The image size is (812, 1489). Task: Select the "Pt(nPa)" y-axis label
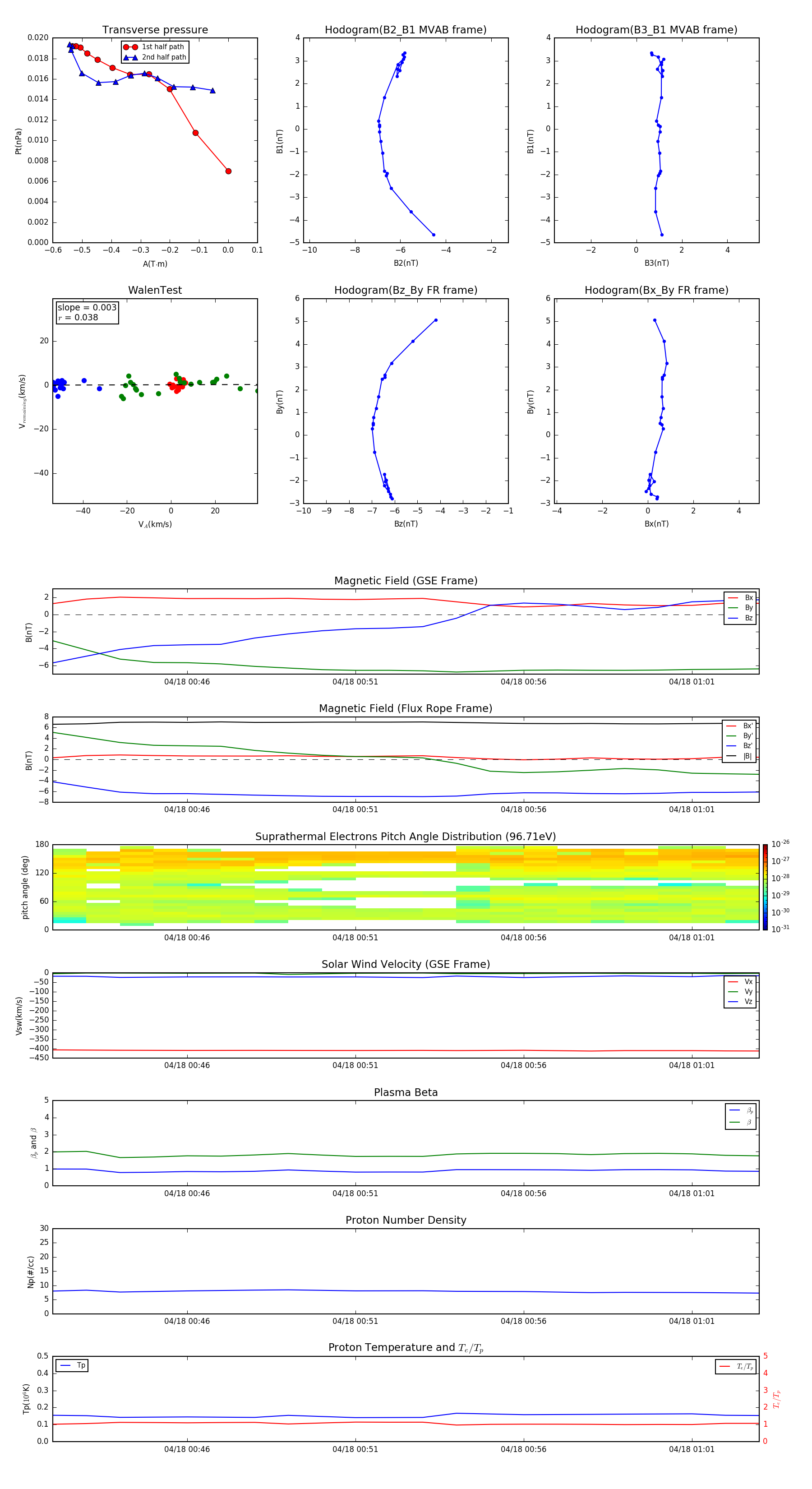click(18, 141)
